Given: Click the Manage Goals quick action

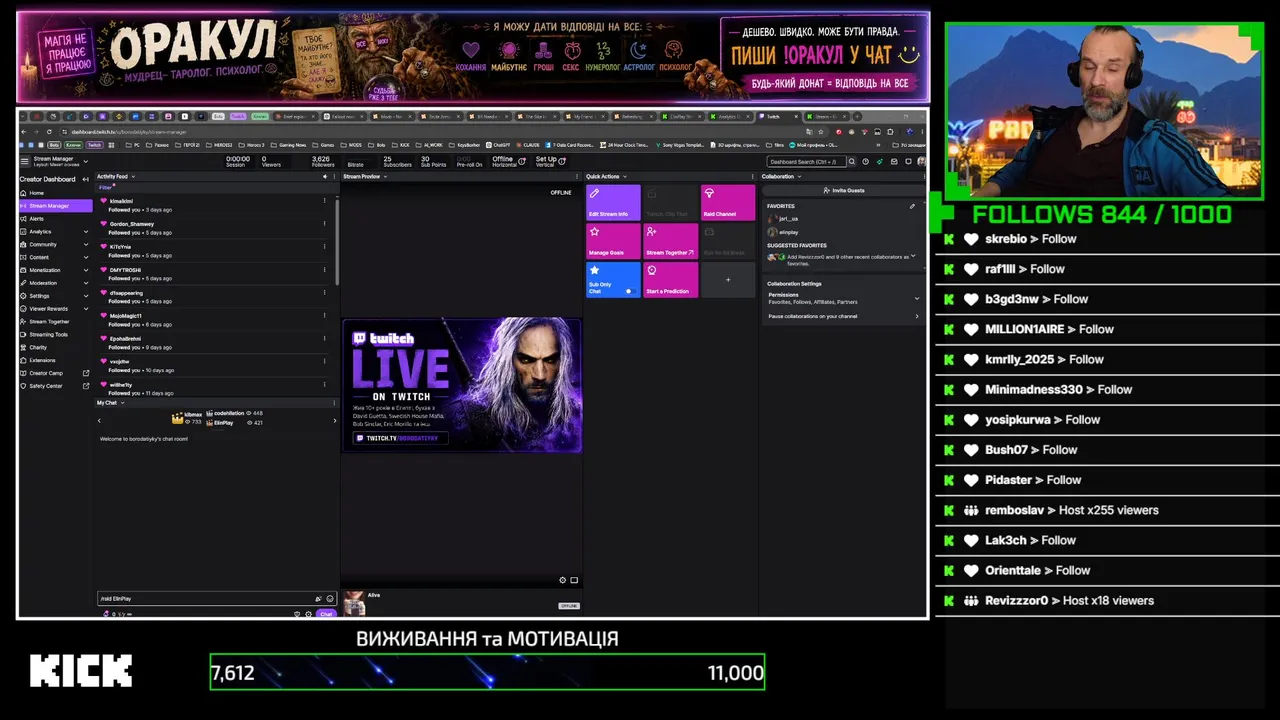Looking at the screenshot, I should coord(613,241).
